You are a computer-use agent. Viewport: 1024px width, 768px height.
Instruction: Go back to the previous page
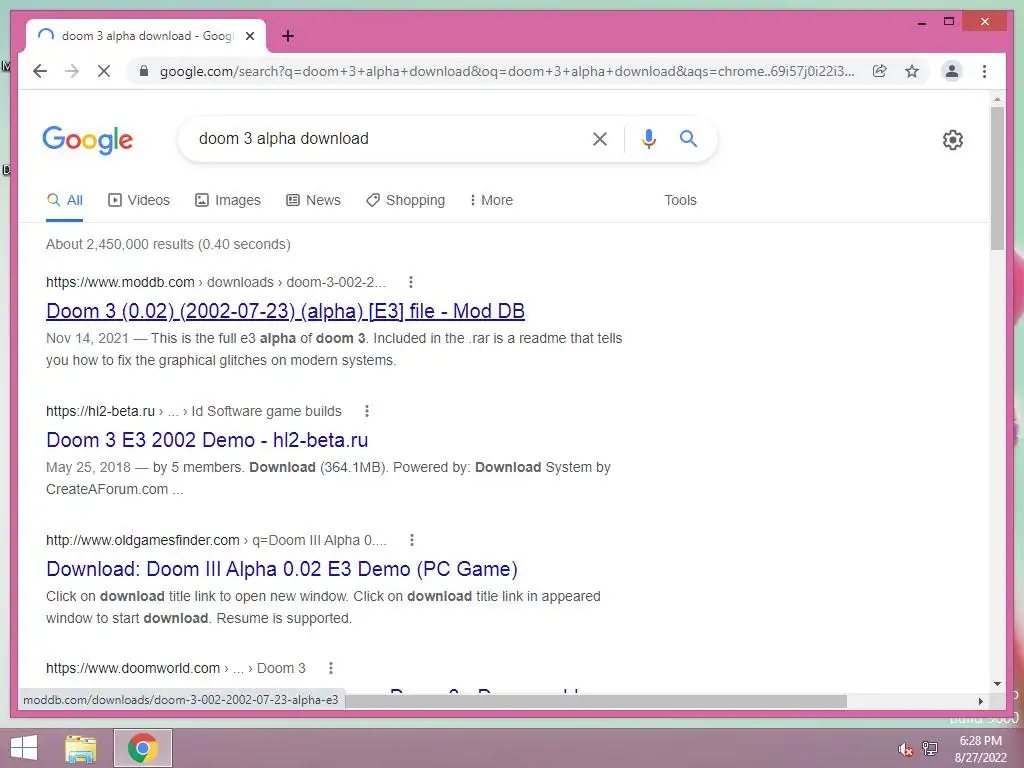click(x=40, y=71)
